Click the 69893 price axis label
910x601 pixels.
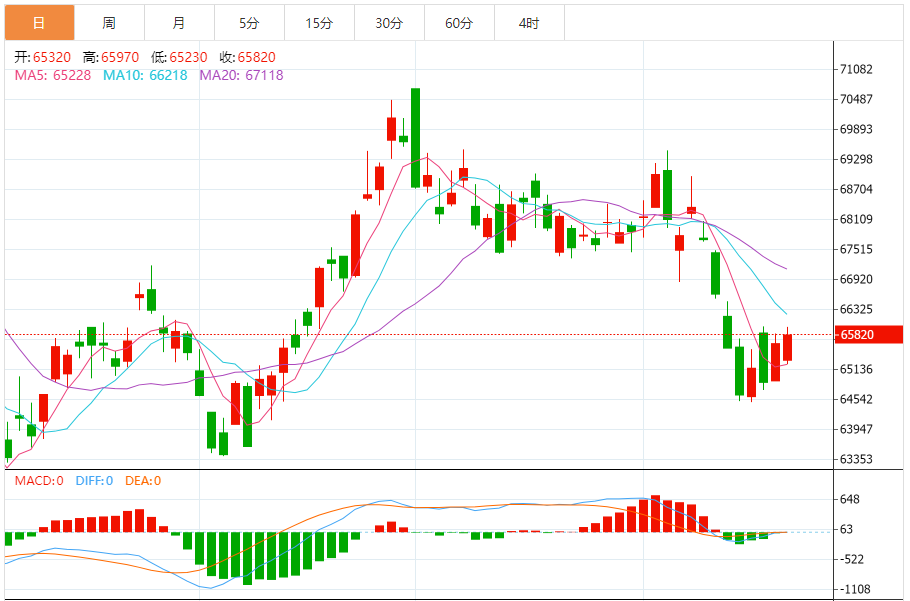857,129
